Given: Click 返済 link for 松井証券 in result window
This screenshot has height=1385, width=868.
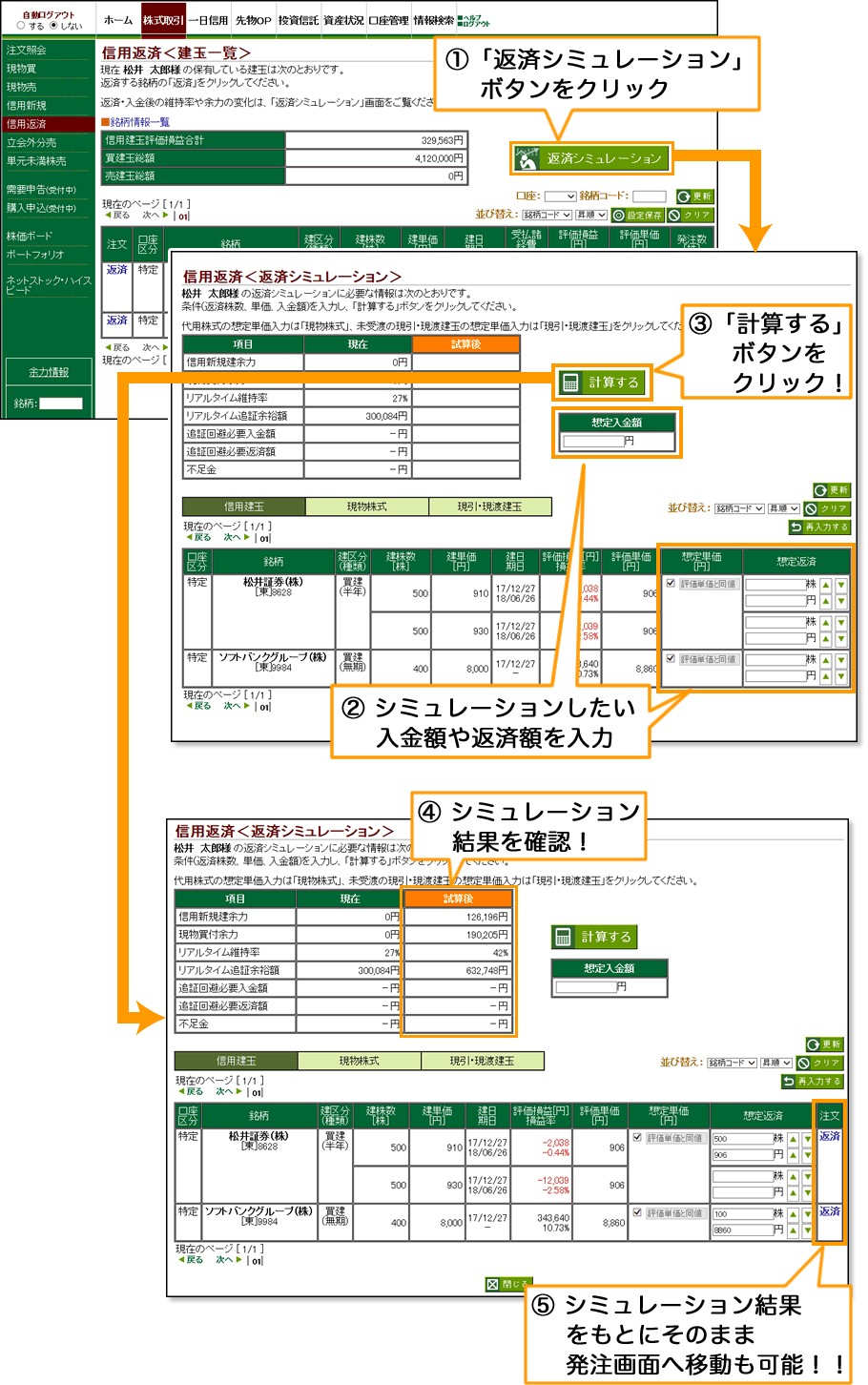Looking at the screenshot, I should 830,1136.
